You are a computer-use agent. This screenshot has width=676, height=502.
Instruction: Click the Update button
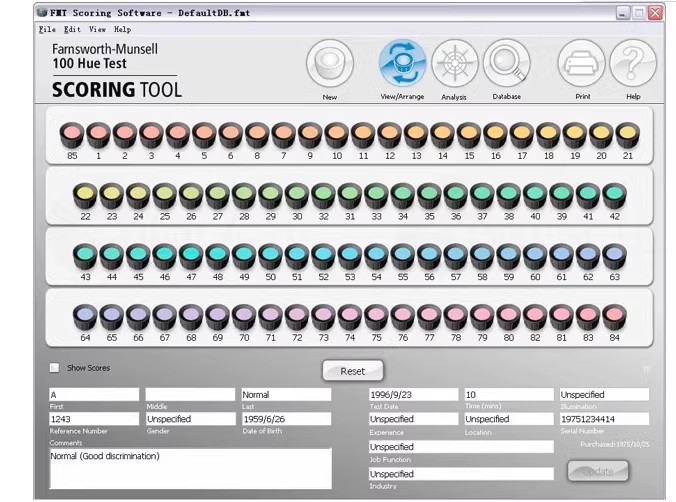[598, 471]
